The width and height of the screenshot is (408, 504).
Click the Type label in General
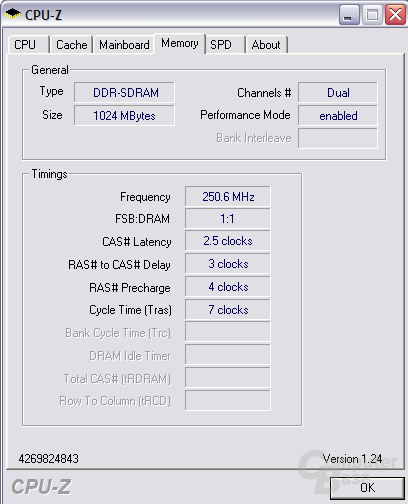[x=51, y=91]
